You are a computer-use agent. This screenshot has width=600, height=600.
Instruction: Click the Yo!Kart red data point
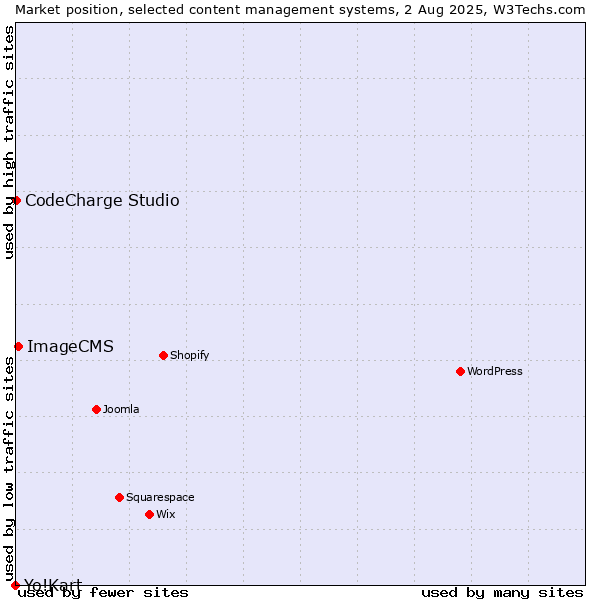click(15, 585)
